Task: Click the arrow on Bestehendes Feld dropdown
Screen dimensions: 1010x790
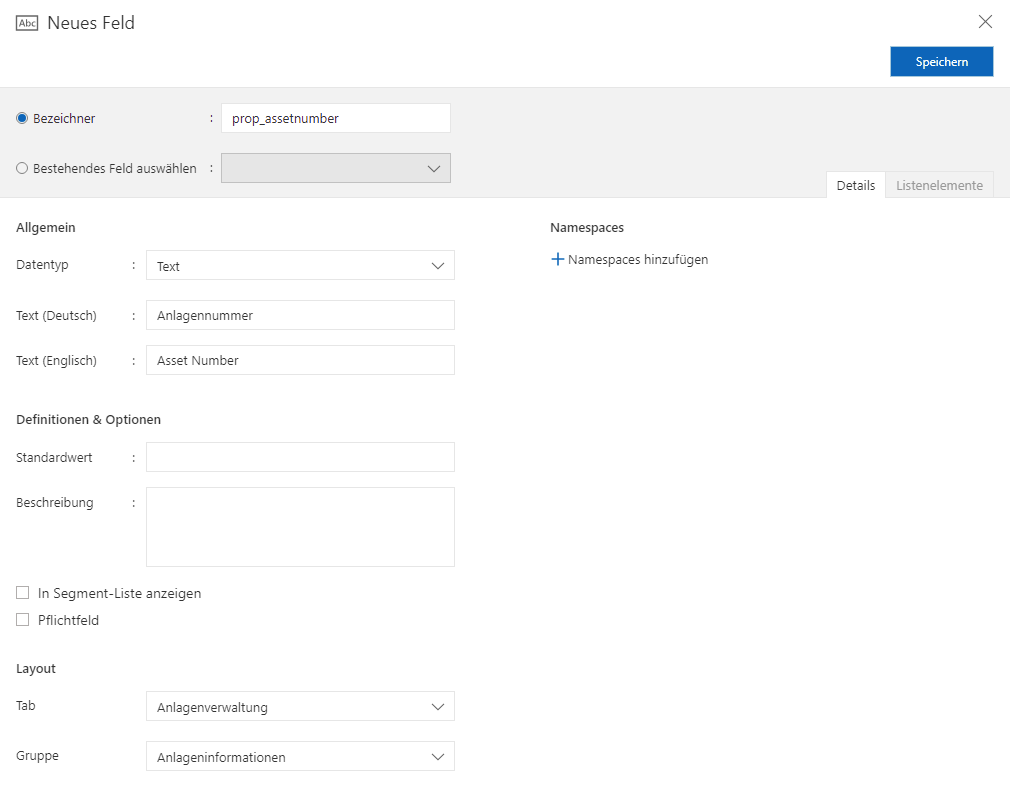Action: [x=434, y=168]
